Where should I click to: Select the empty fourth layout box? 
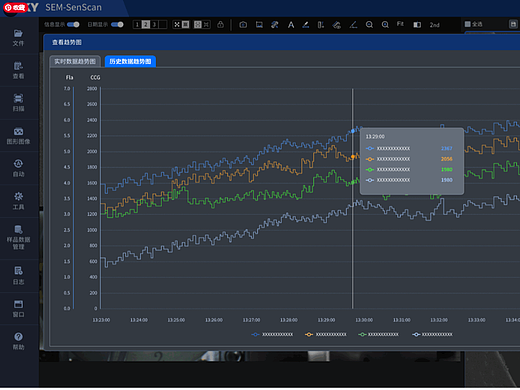click(x=163, y=25)
